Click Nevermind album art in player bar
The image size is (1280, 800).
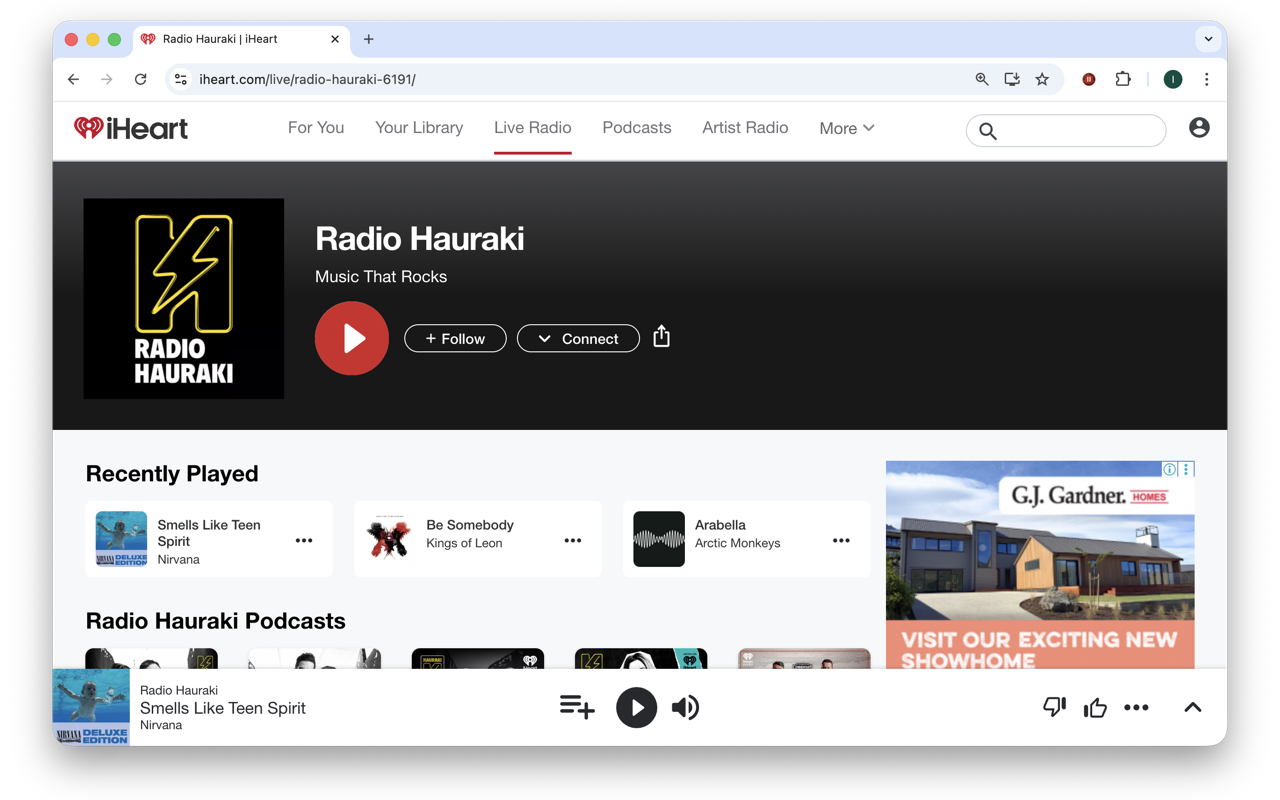click(x=91, y=707)
